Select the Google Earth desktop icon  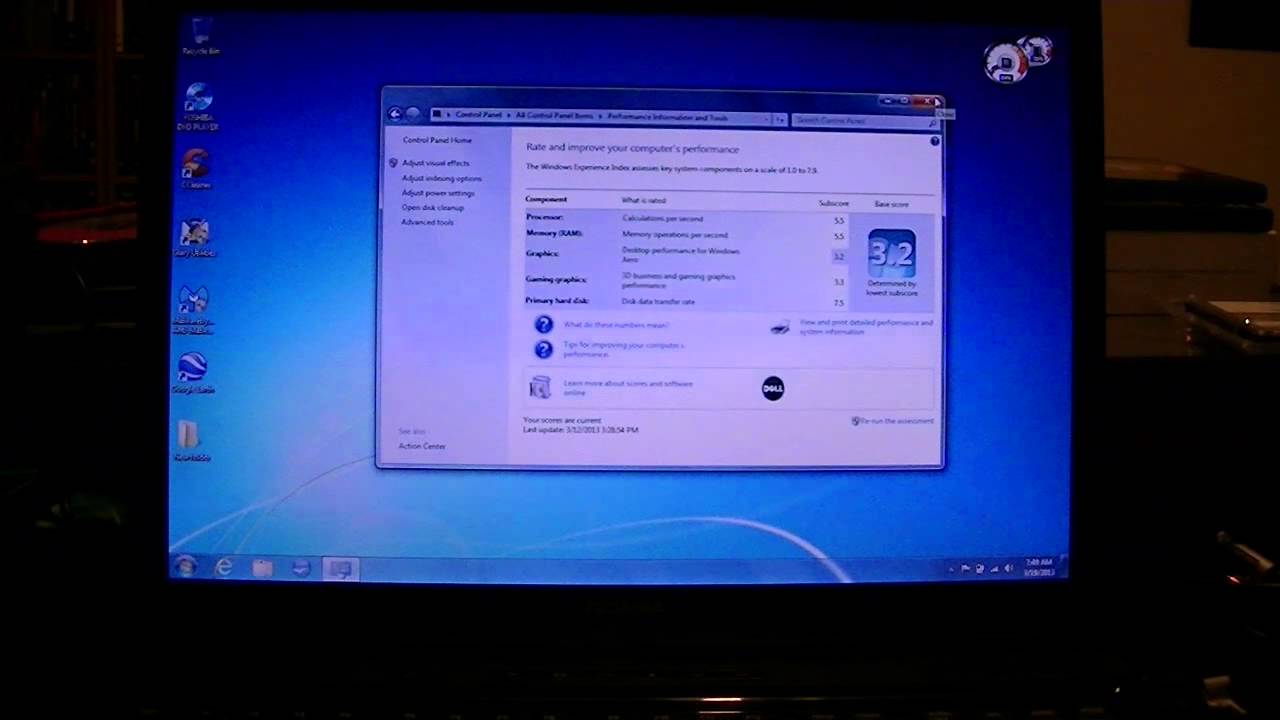191,373
